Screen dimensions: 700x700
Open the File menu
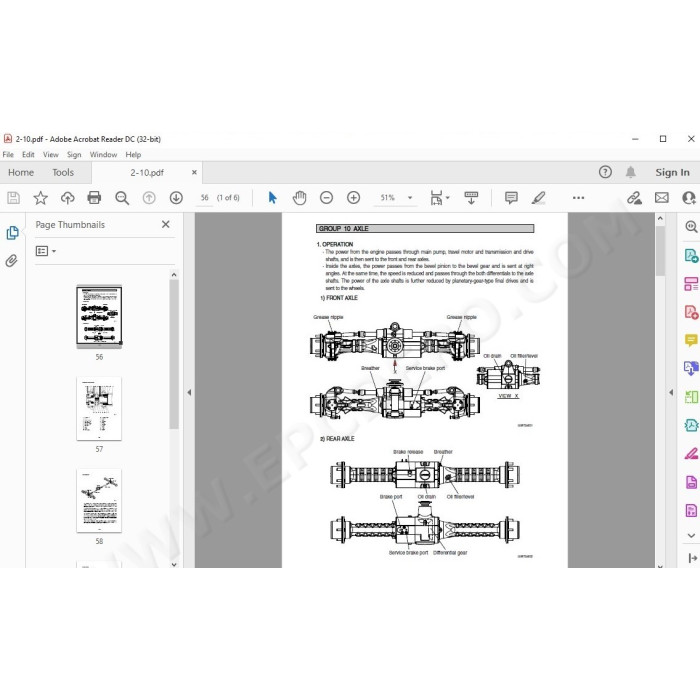tap(8, 154)
